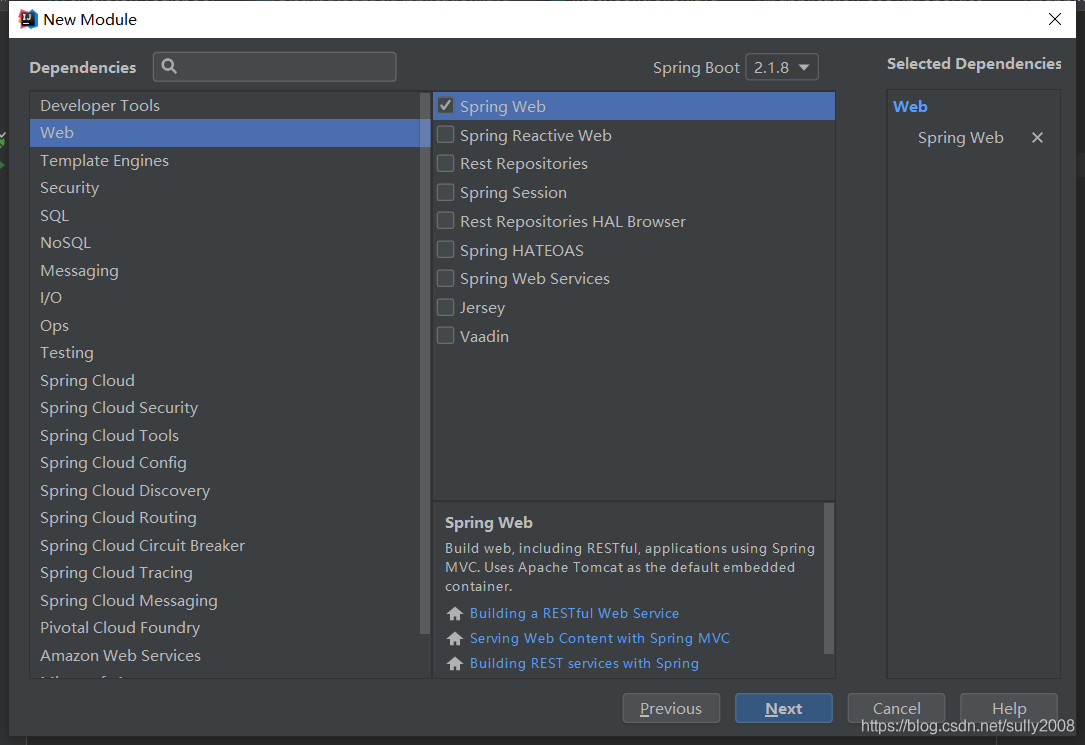Open Spring Cloud Messaging category
The image size is (1085, 745).
point(226,600)
